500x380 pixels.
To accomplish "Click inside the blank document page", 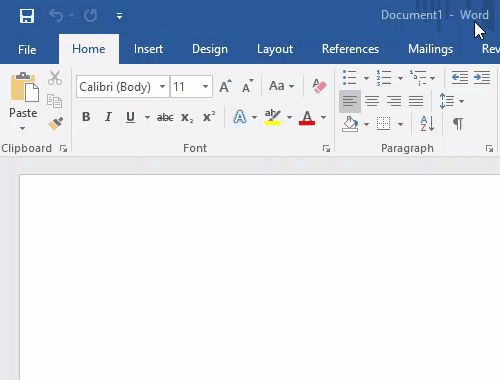I will pyautogui.click(x=260, y=277).
